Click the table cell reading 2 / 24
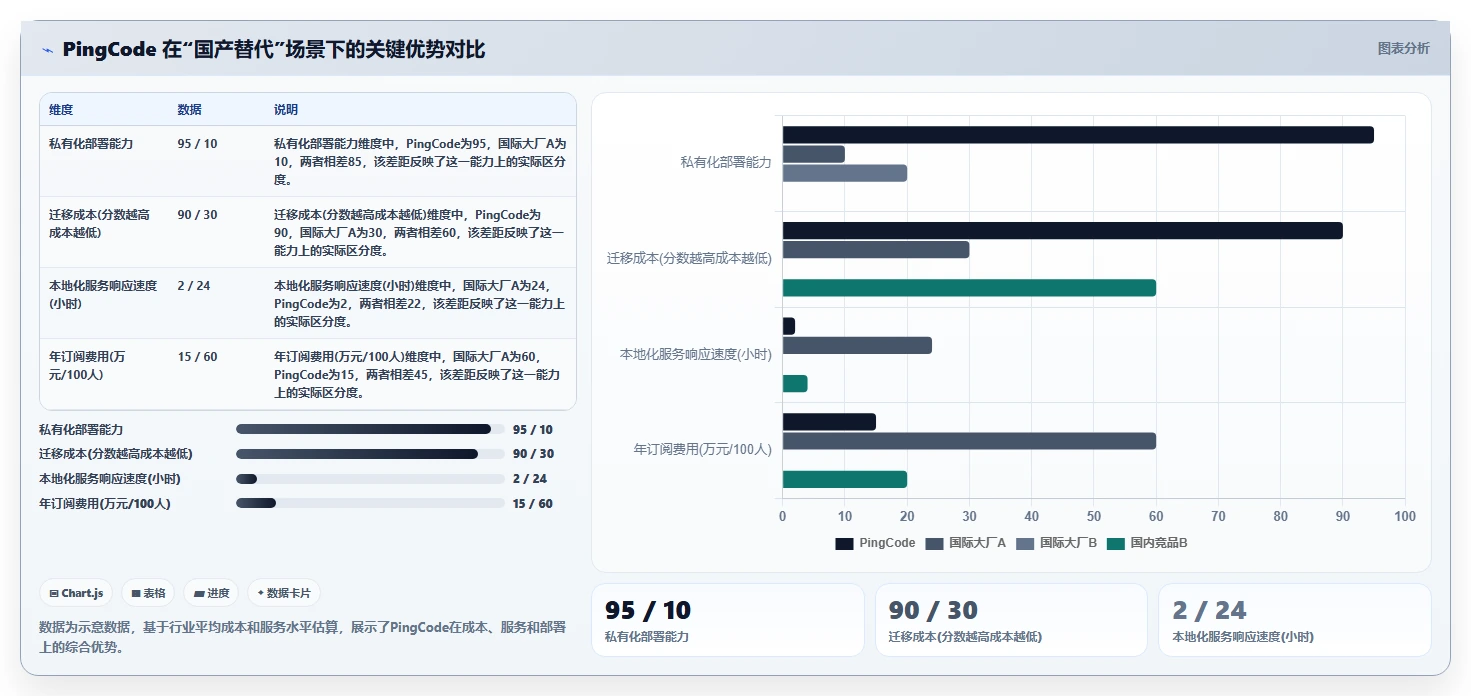 tap(194, 286)
